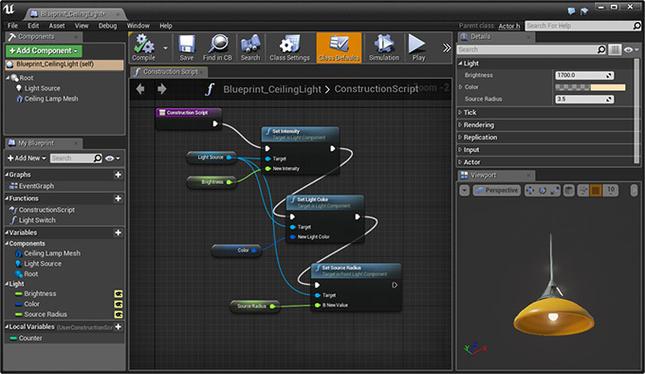Click the viewport coordinate system icon
645x374 pixels.
(569, 190)
